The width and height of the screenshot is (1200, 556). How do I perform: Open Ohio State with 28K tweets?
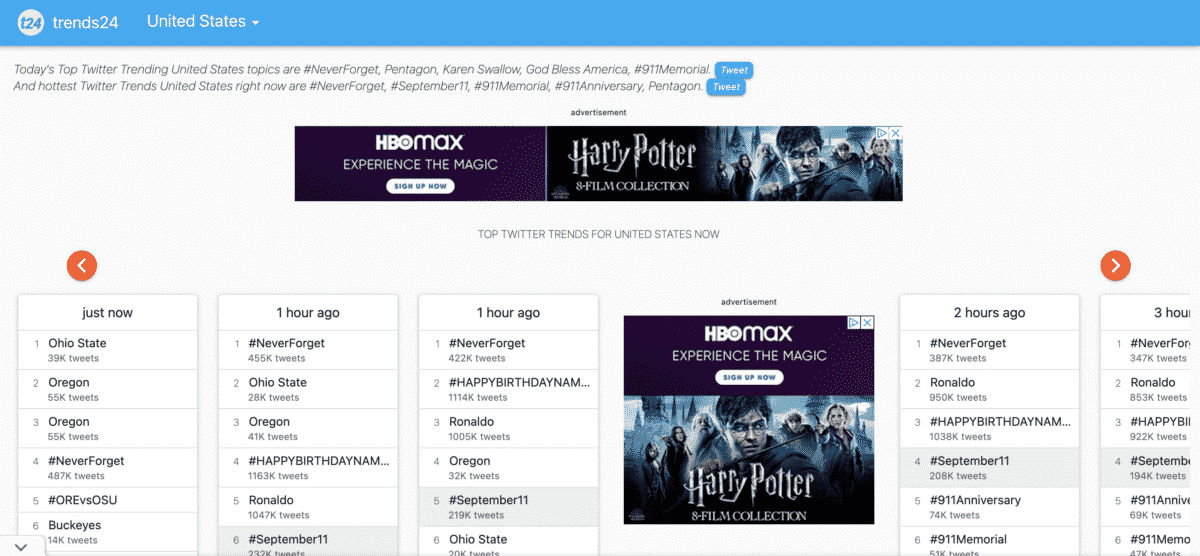(277, 382)
